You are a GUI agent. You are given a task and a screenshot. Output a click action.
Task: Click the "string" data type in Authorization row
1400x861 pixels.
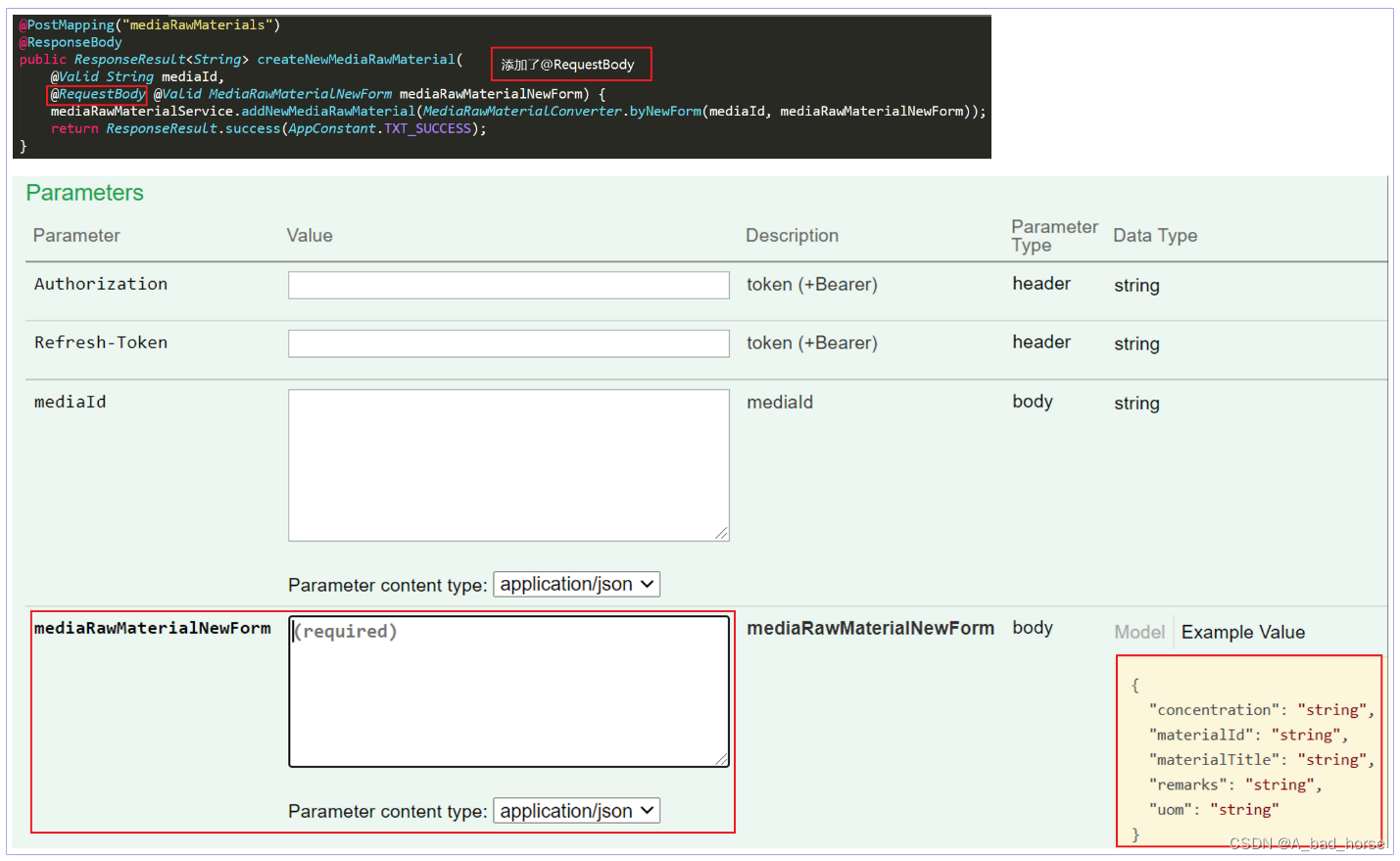1136,286
